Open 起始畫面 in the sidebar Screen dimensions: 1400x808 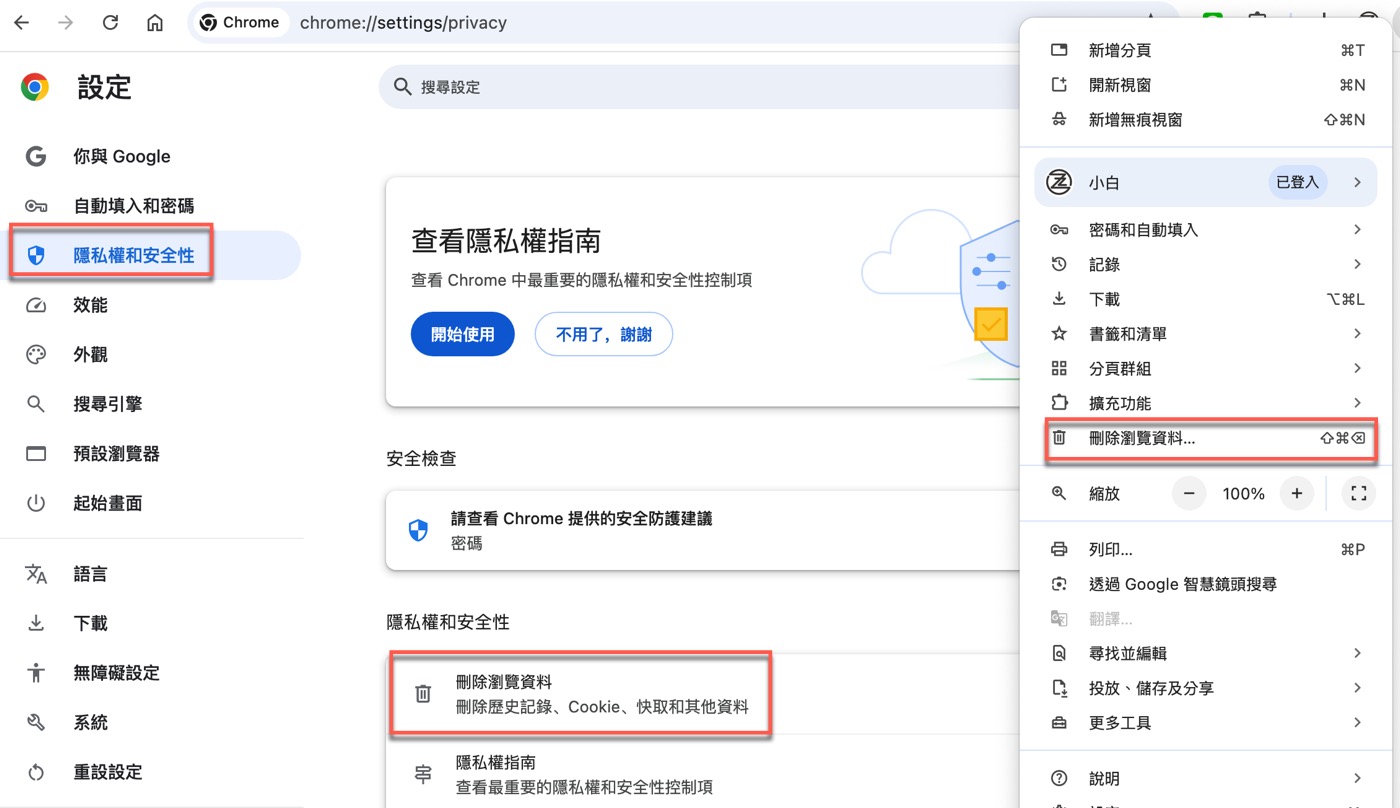(150, 503)
